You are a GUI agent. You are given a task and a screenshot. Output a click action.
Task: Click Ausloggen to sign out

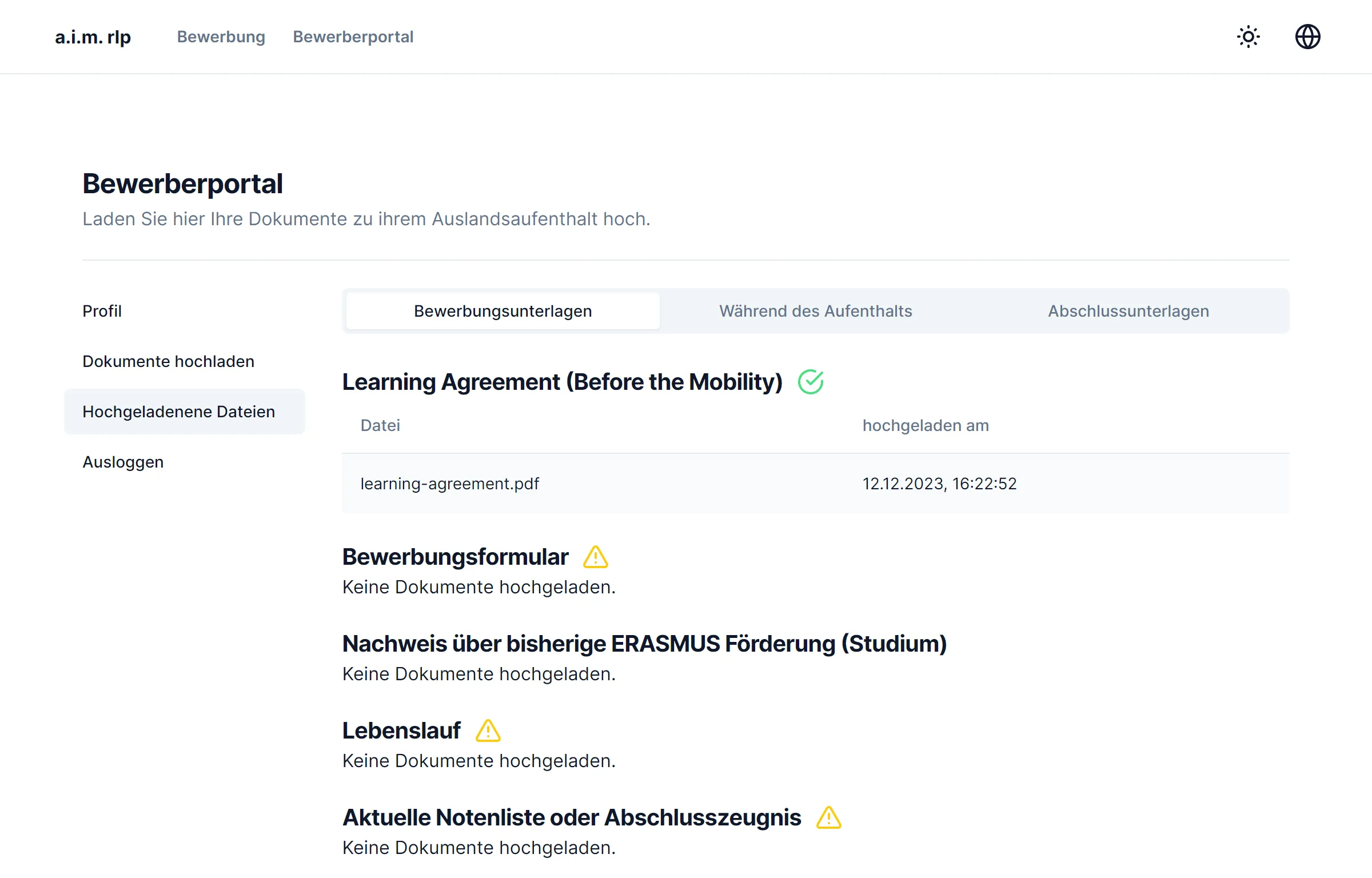point(123,461)
